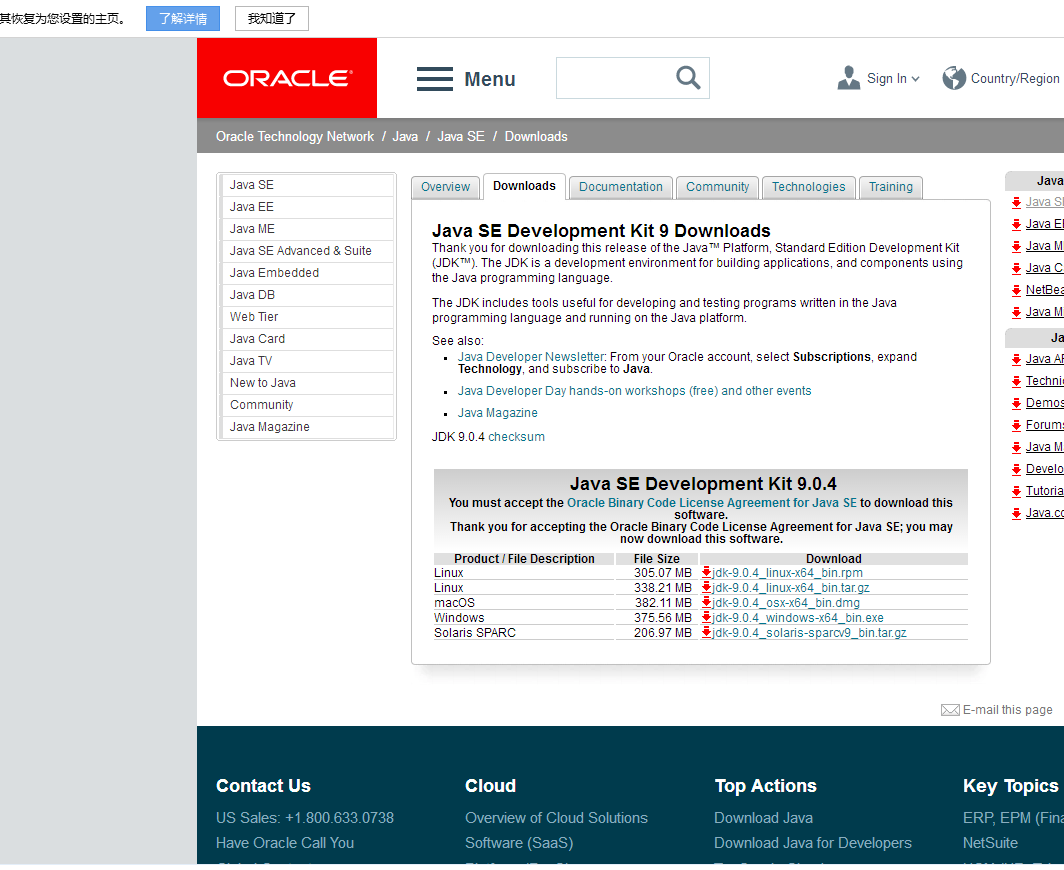Open Download Java for Developers footer link
The height and width of the screenshot is (870, 1064).
[813, 844]
